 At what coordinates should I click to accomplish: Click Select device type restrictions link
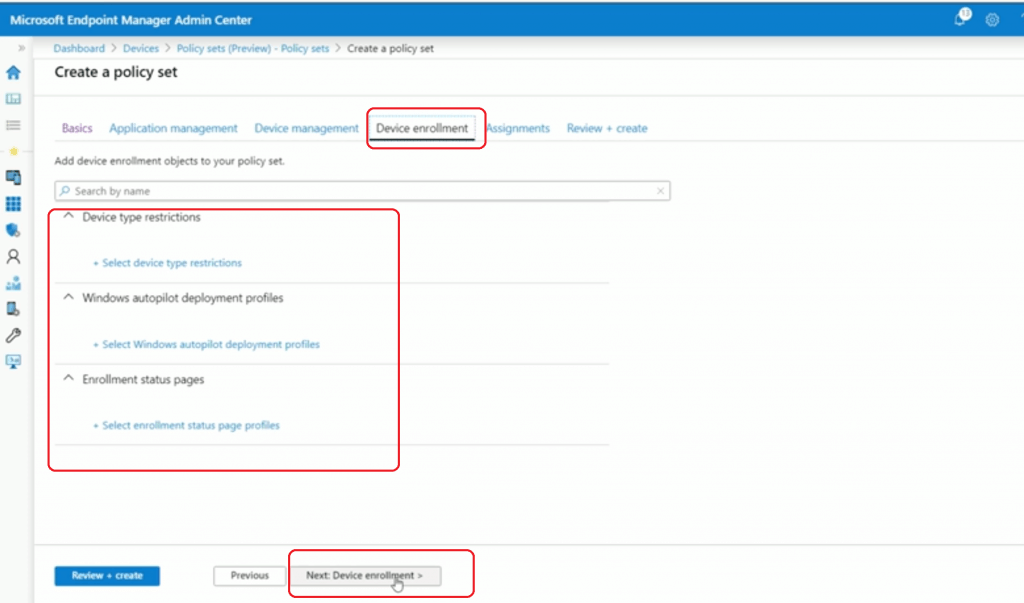[x=170, y=263]
